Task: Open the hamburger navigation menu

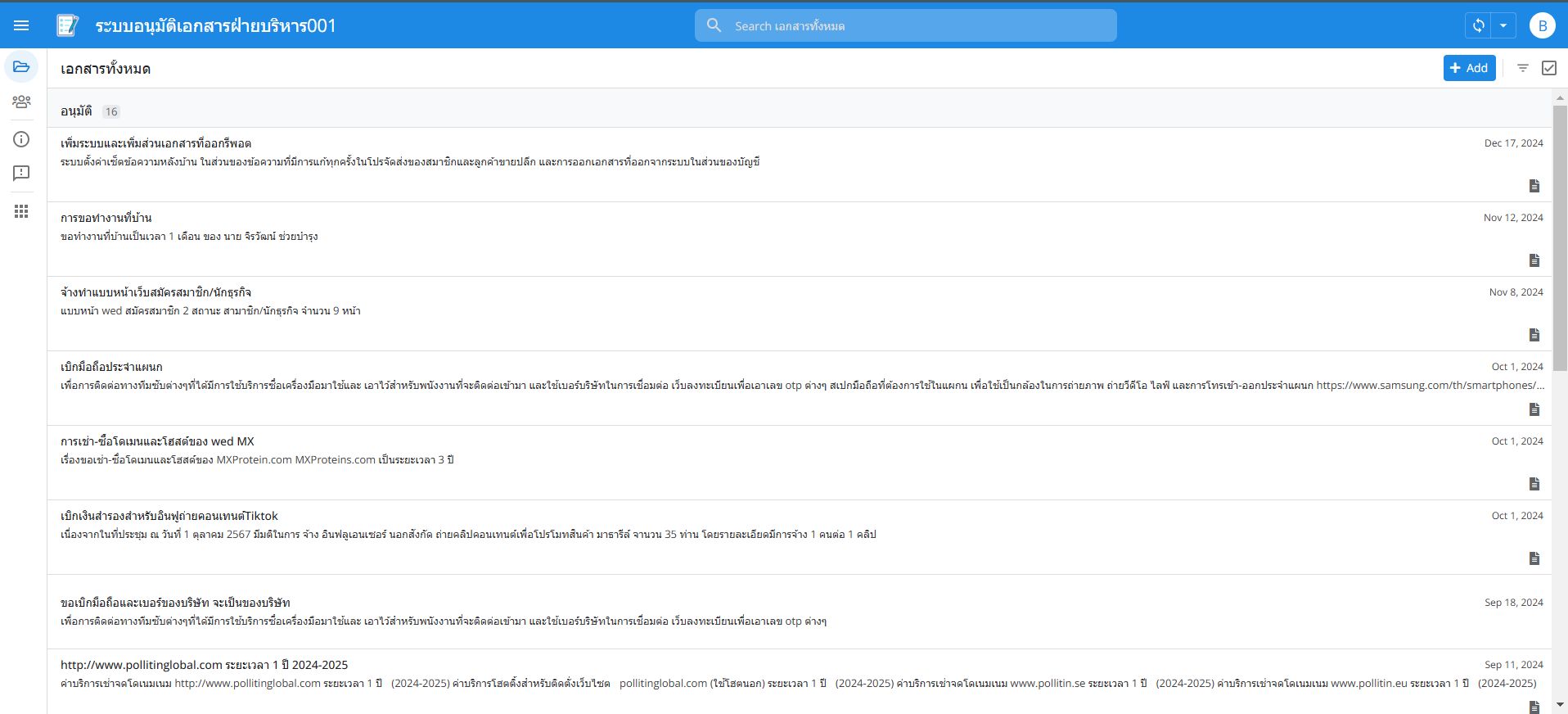Action: click(x=21, y=25)
